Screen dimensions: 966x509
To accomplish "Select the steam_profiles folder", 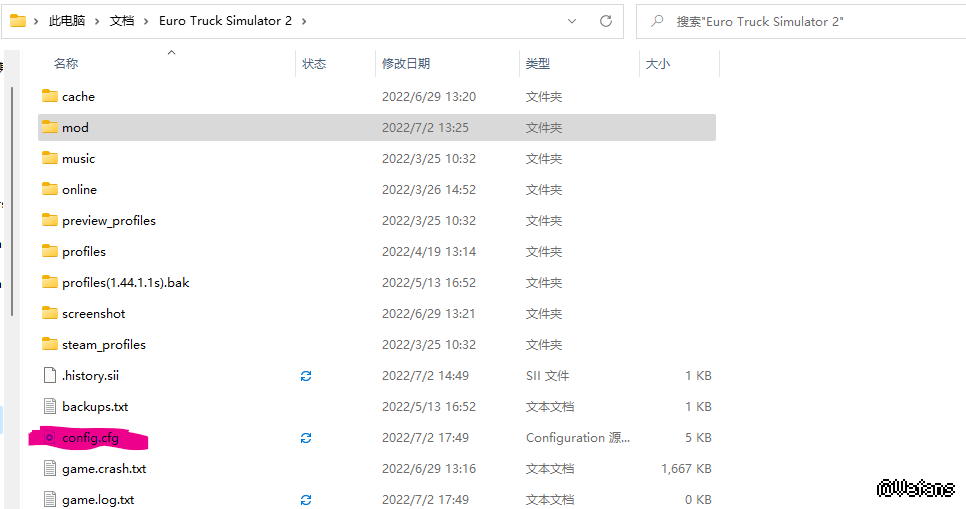I will point(103,345).
